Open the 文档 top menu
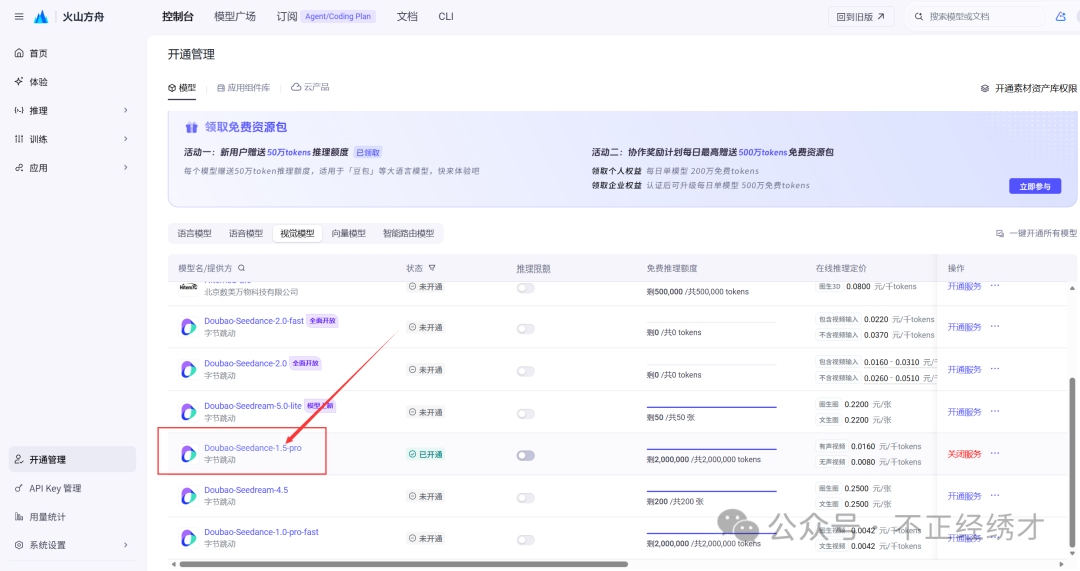Image resolution: width=1080 pixels, height=571 pixels. [x=407, y=17]
